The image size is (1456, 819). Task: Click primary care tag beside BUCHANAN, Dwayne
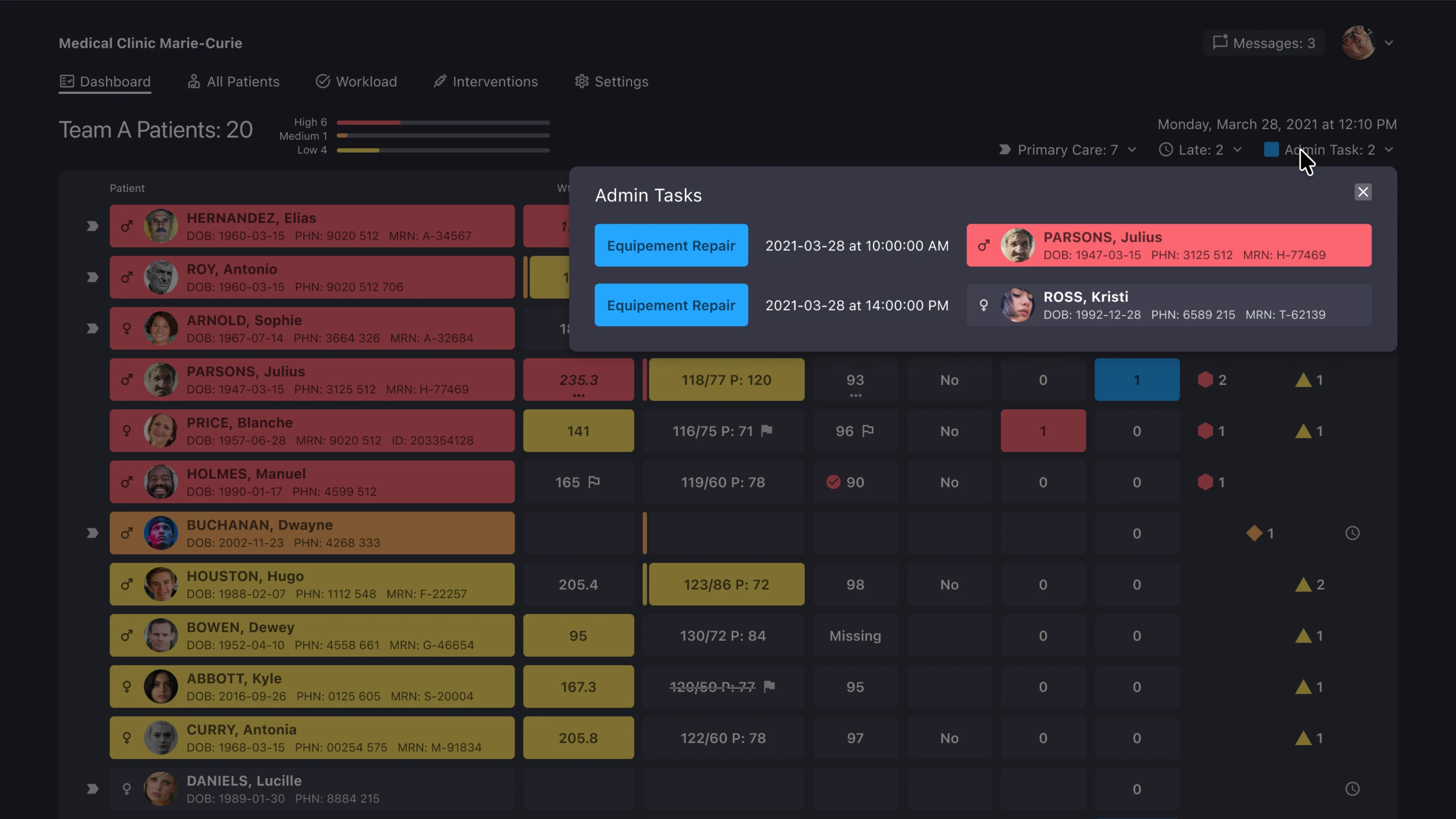pos(92,533)
